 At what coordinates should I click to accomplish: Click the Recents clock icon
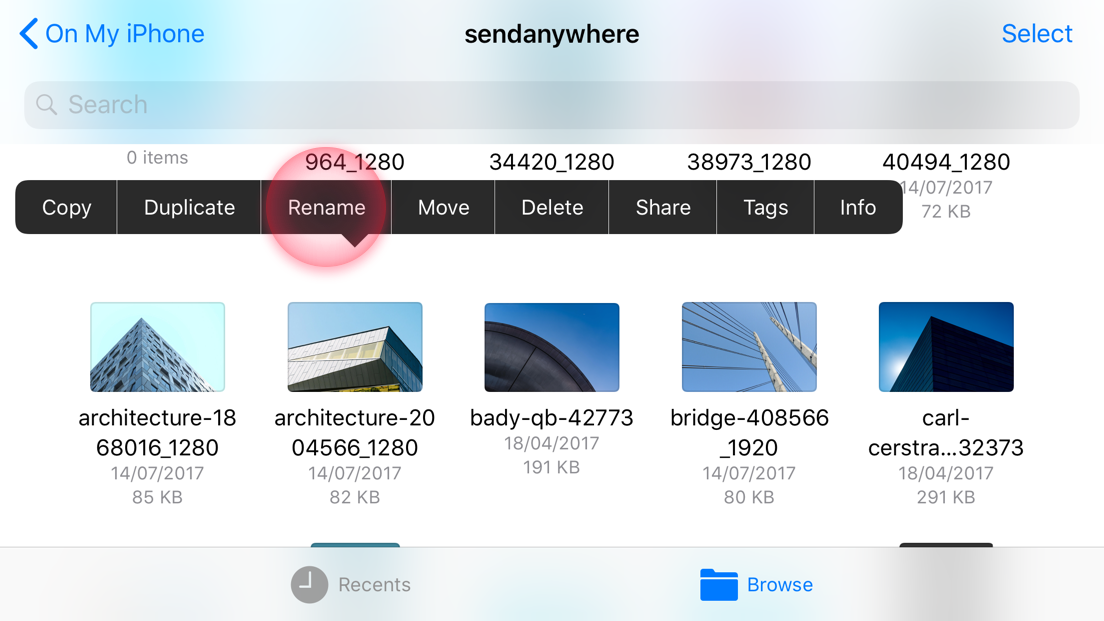(x=309, y=584)
